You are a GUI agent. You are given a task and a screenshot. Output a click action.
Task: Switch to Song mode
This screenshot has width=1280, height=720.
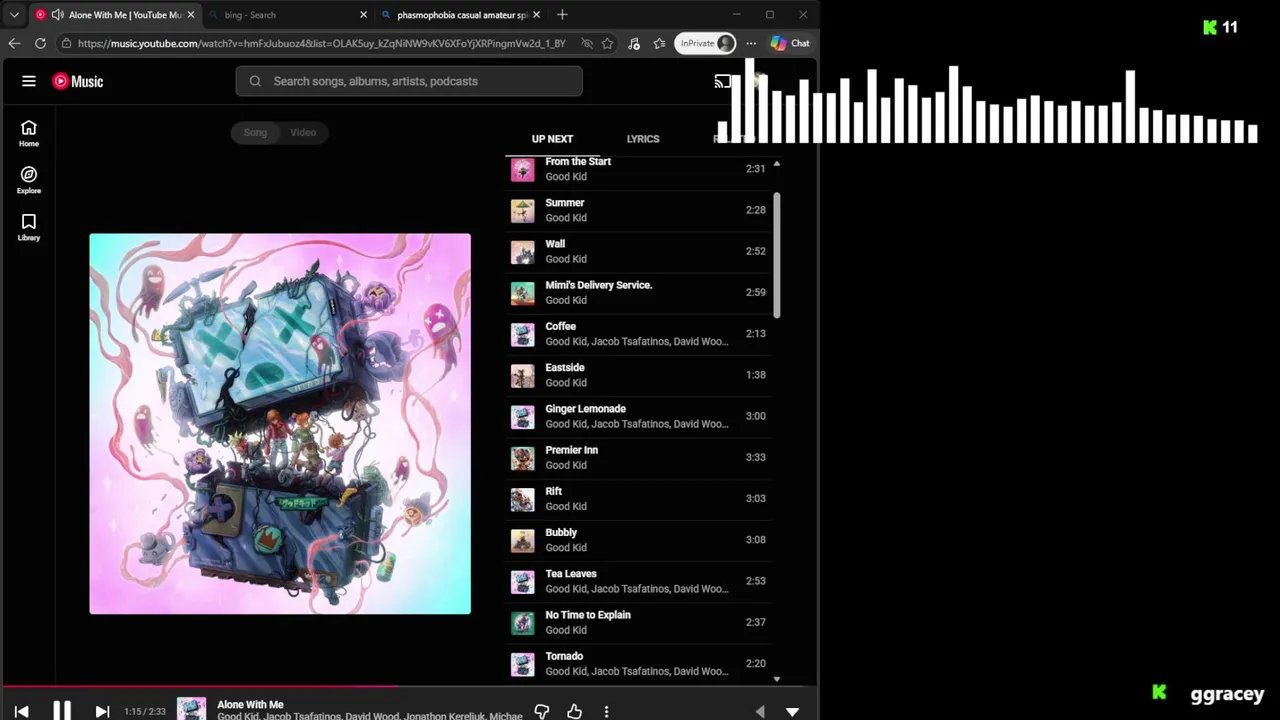pos(255,132)
